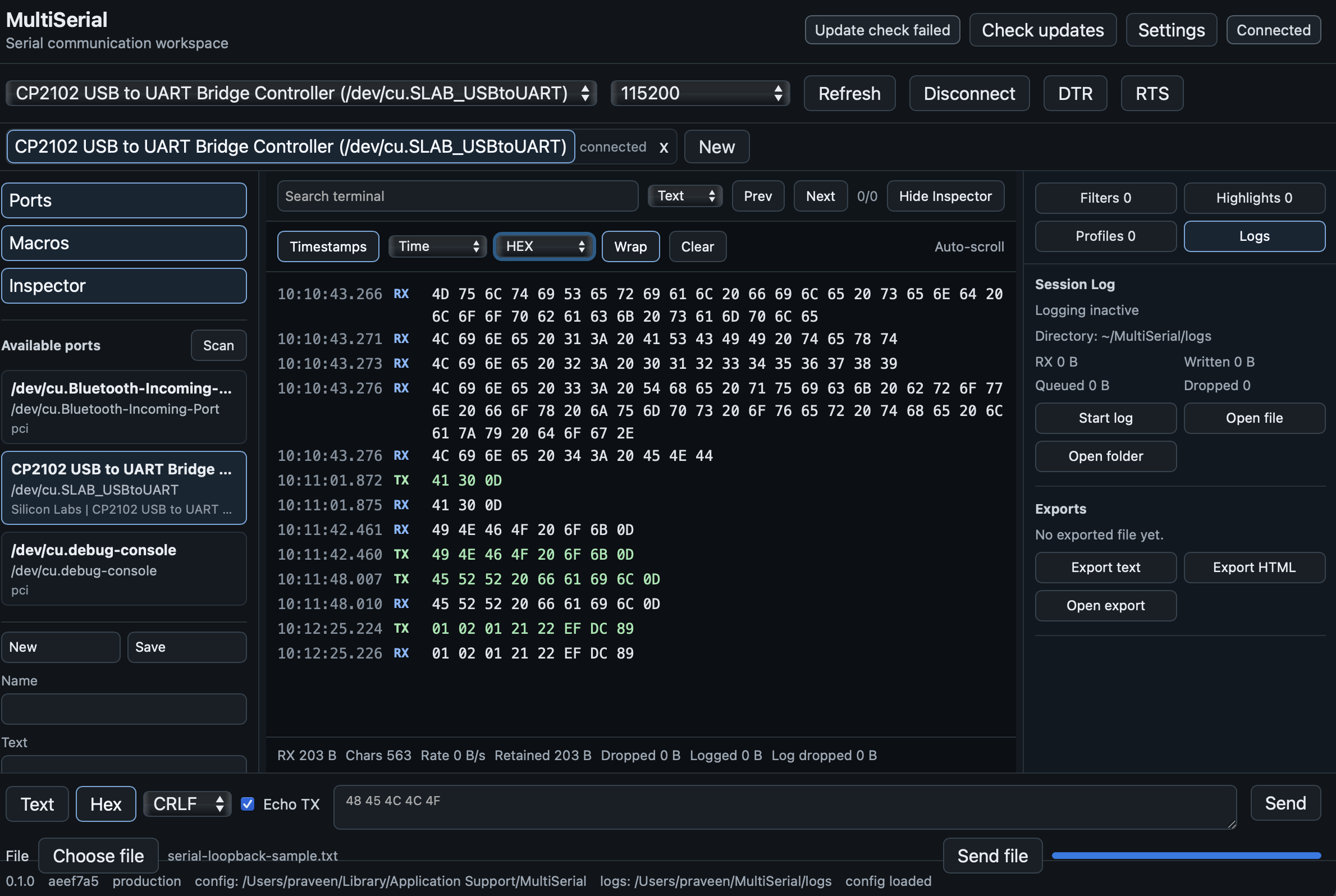The width and height of the screenshot is (1336, 896).
Task: Open the serial port selection dropdown
Action: (301, 93)
